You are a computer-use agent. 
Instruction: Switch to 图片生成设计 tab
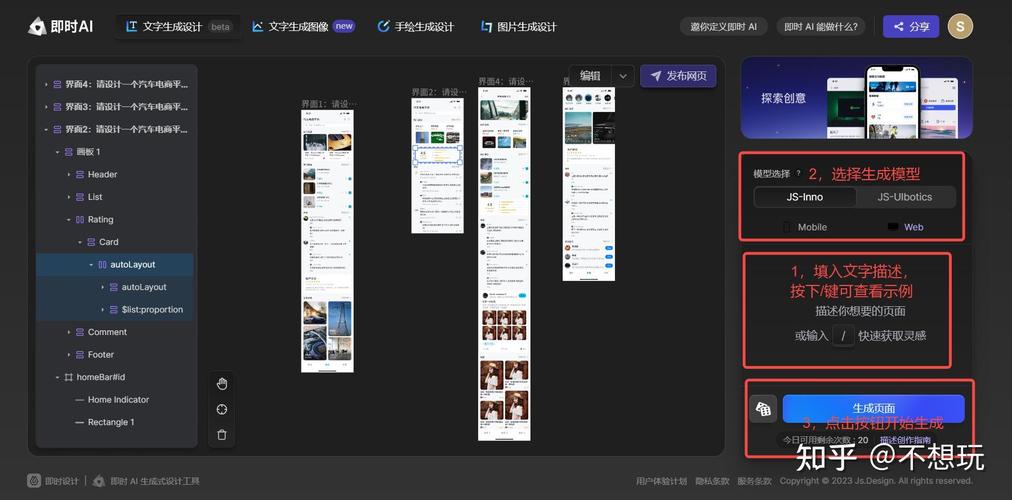pos(518,26)
